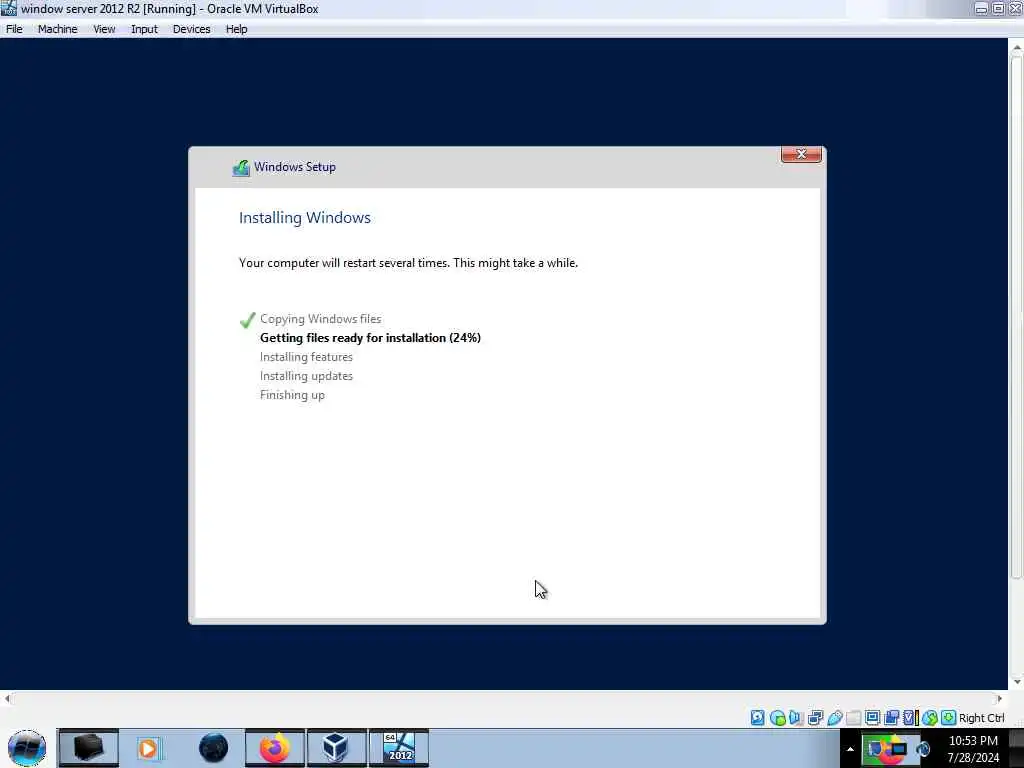Click the taskbar clock showing 10:53 PM
The width and height of the screenshot is (1024, 768).
[x=973, y=749]
